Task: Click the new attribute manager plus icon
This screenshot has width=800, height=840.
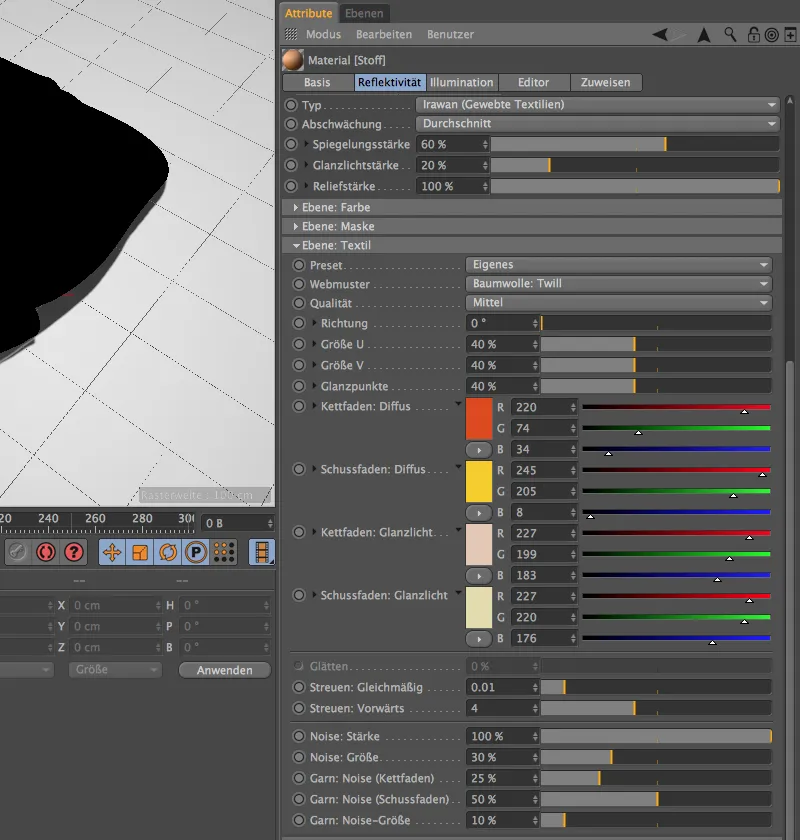Action: [790, 35]
